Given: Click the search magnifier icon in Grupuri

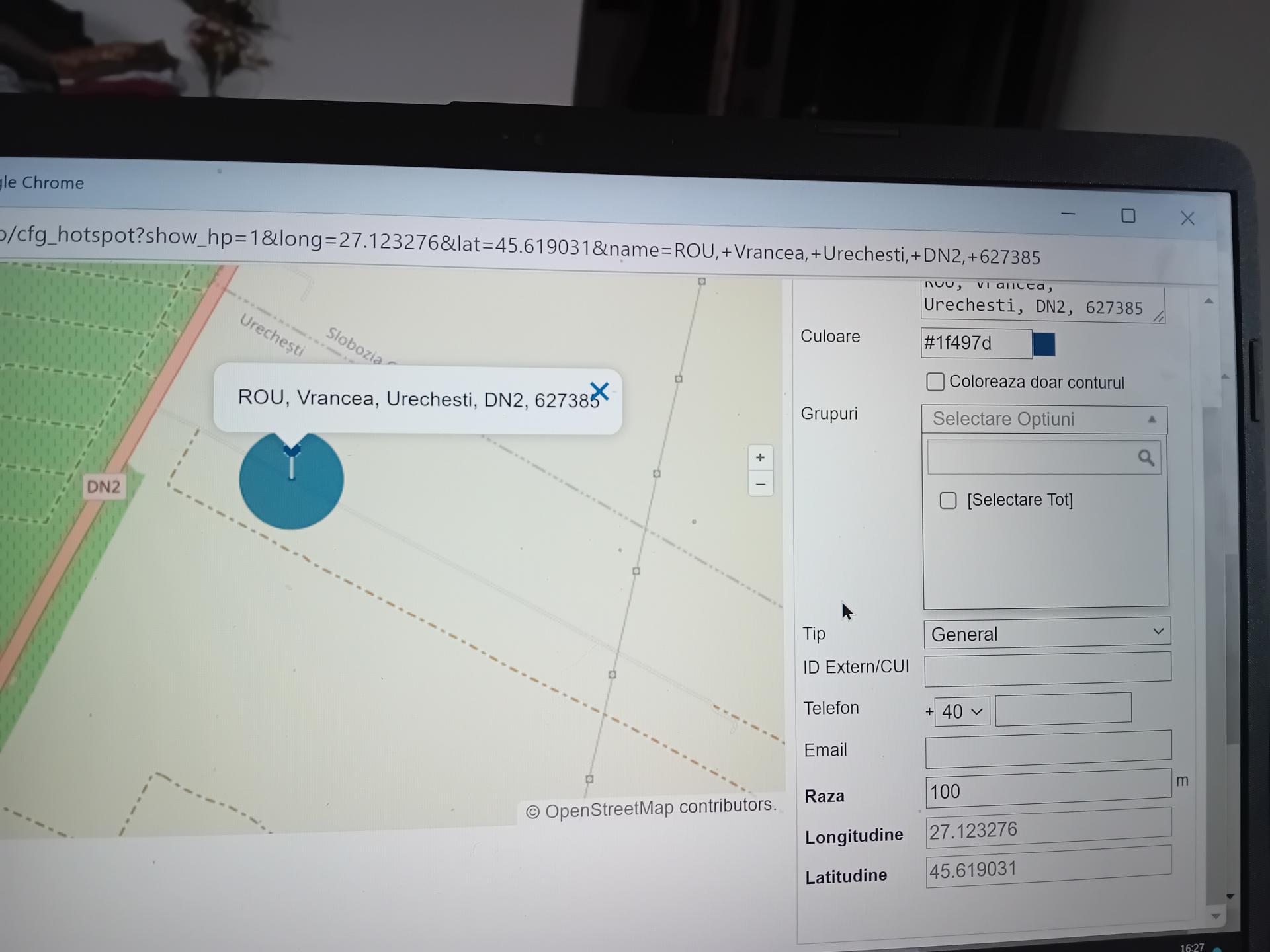Looking at the screenshot, I should pyautogui.click(x=1146, y=457).
